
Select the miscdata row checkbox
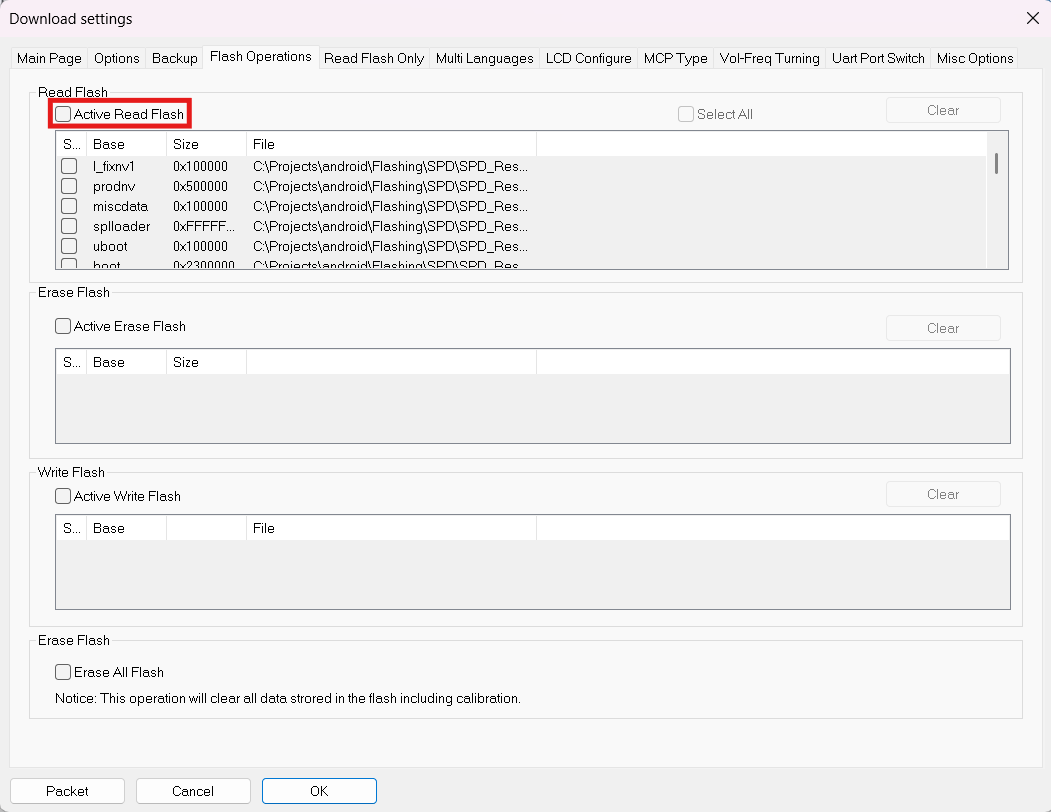pos(69,206)
